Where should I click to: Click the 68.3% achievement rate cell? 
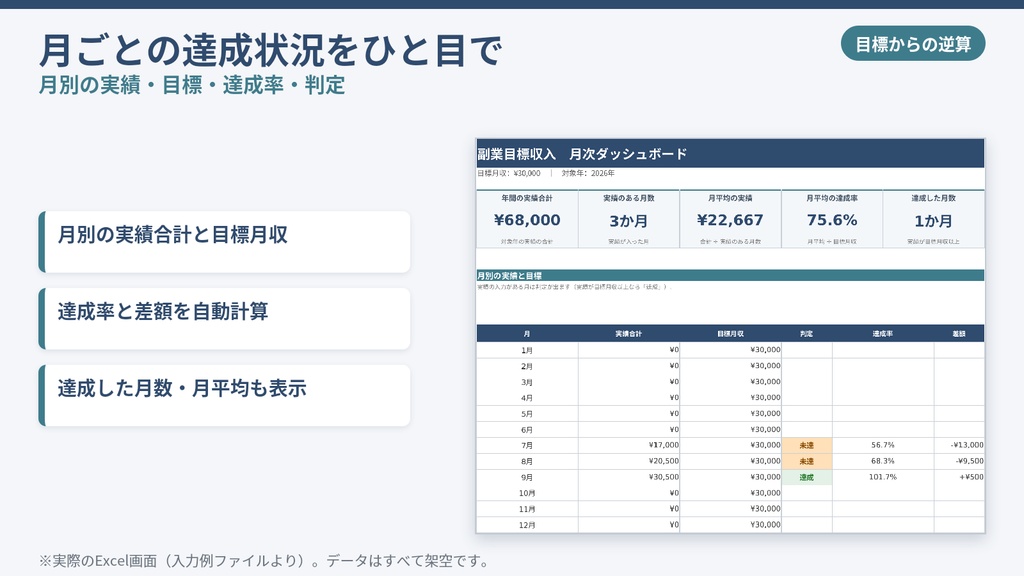point(882,461)
